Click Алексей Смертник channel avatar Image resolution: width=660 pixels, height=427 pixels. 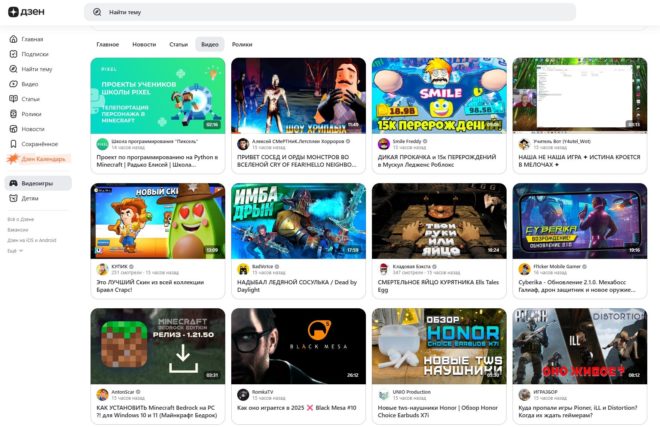[x=243, y=144]
